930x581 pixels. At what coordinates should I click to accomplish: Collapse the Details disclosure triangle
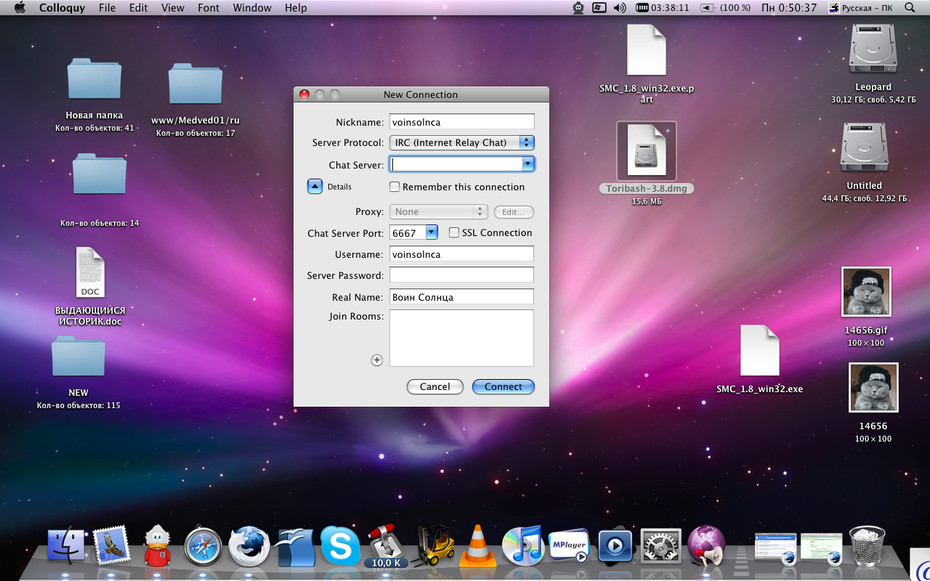tap(315, 187)
